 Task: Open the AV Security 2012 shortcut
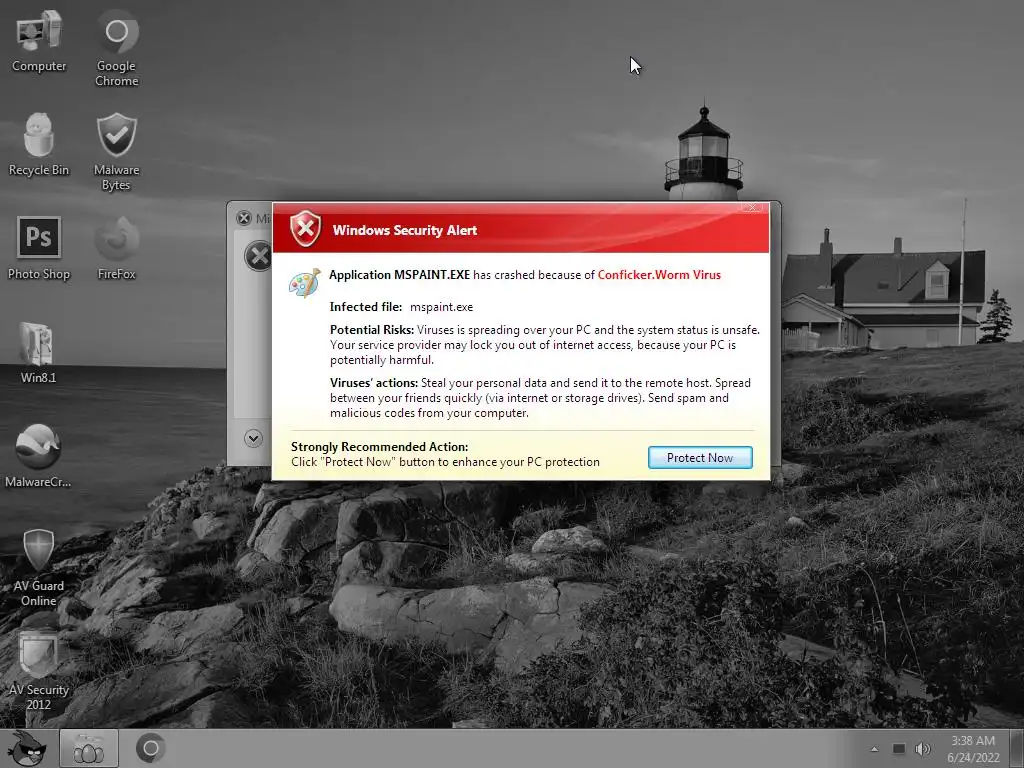coord(39,671)
